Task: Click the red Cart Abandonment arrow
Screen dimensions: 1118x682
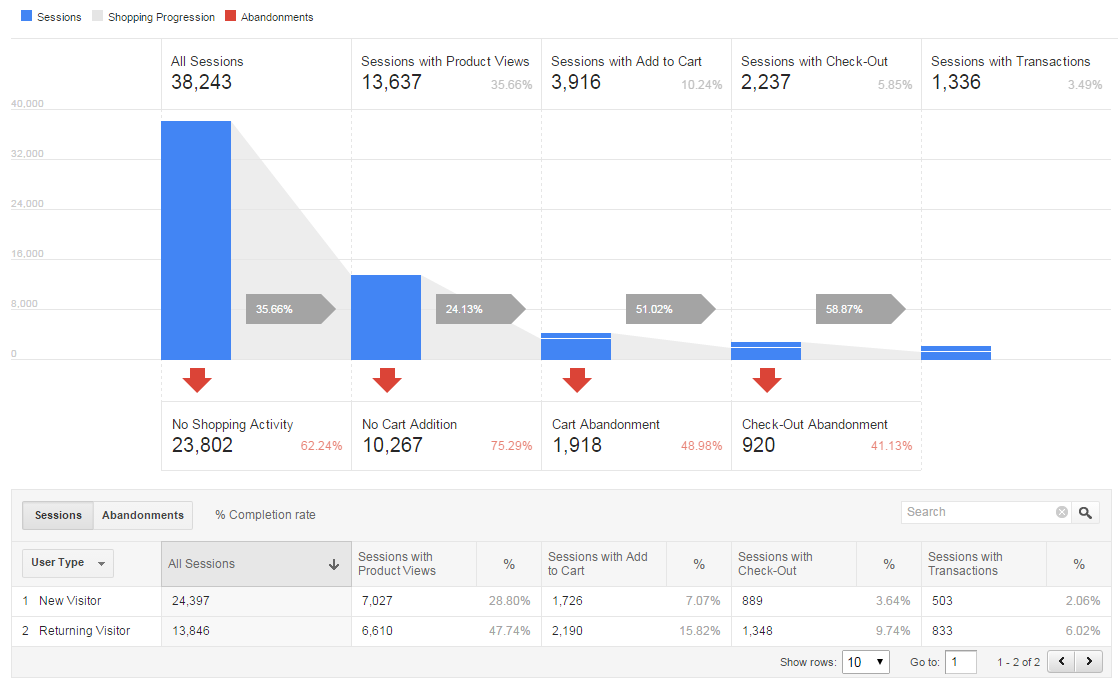Action: coord(577,381)
